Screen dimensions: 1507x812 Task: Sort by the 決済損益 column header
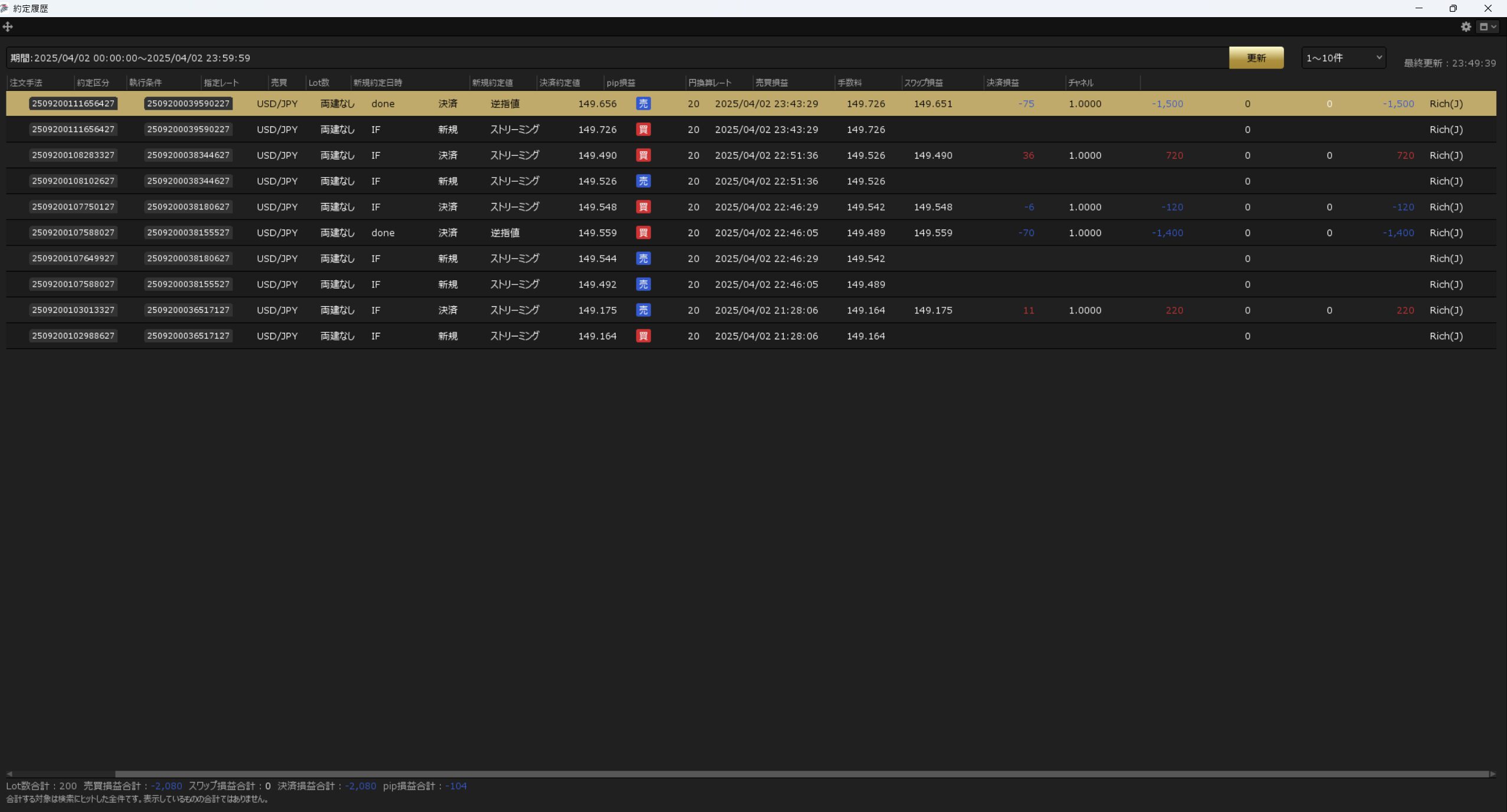(x=1002, y=83)
